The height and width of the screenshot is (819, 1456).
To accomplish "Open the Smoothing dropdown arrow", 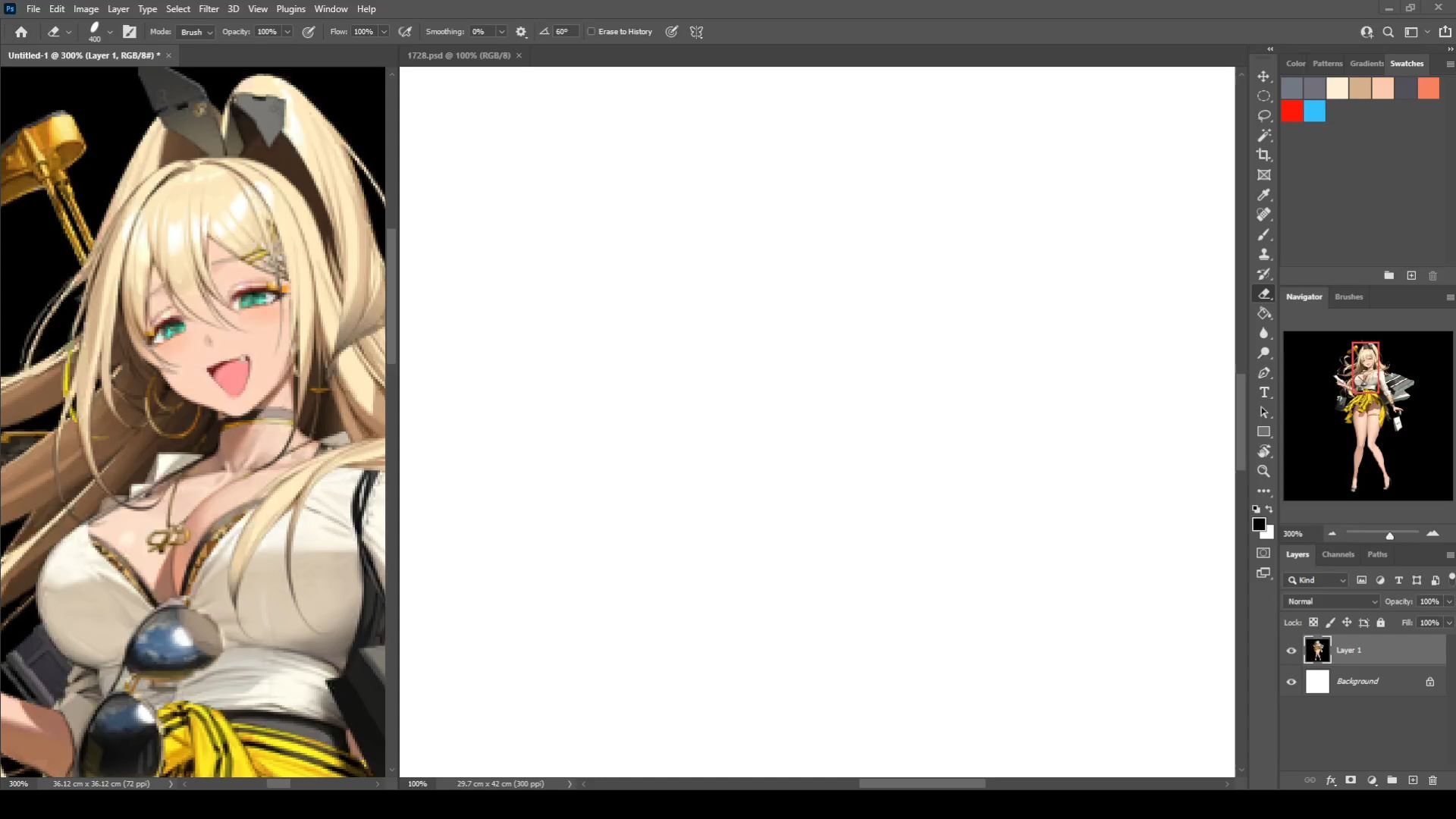I will (x=501, y=32).
